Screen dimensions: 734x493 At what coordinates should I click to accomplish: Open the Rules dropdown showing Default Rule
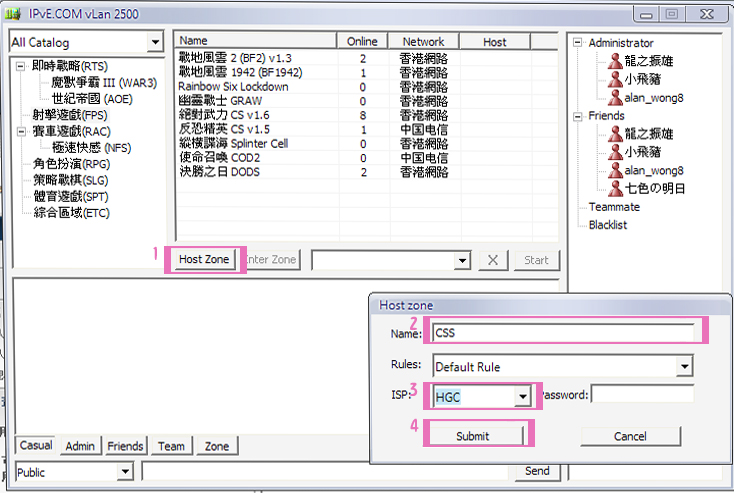click(684, 366)
